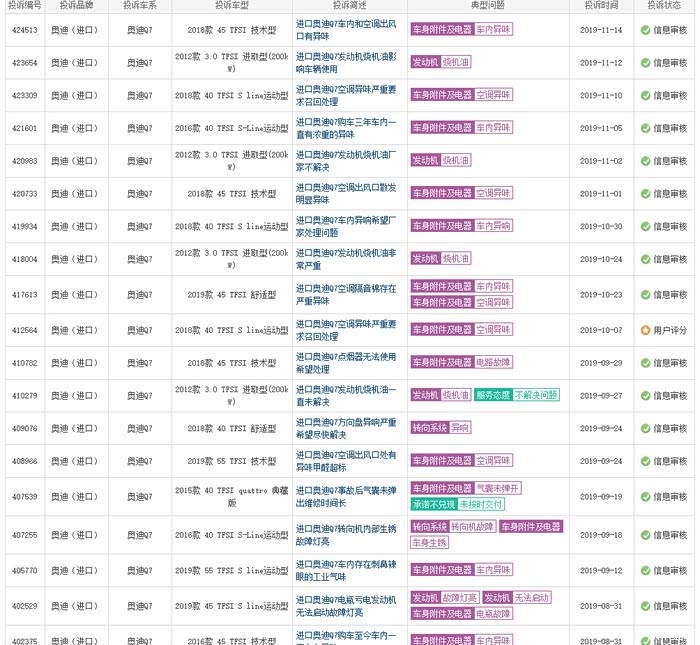Open complaint 进口奥迪Q7购车三年车内一直有浓重的异味
Viewport: 700px width, 645px height.
pos(346,128)
